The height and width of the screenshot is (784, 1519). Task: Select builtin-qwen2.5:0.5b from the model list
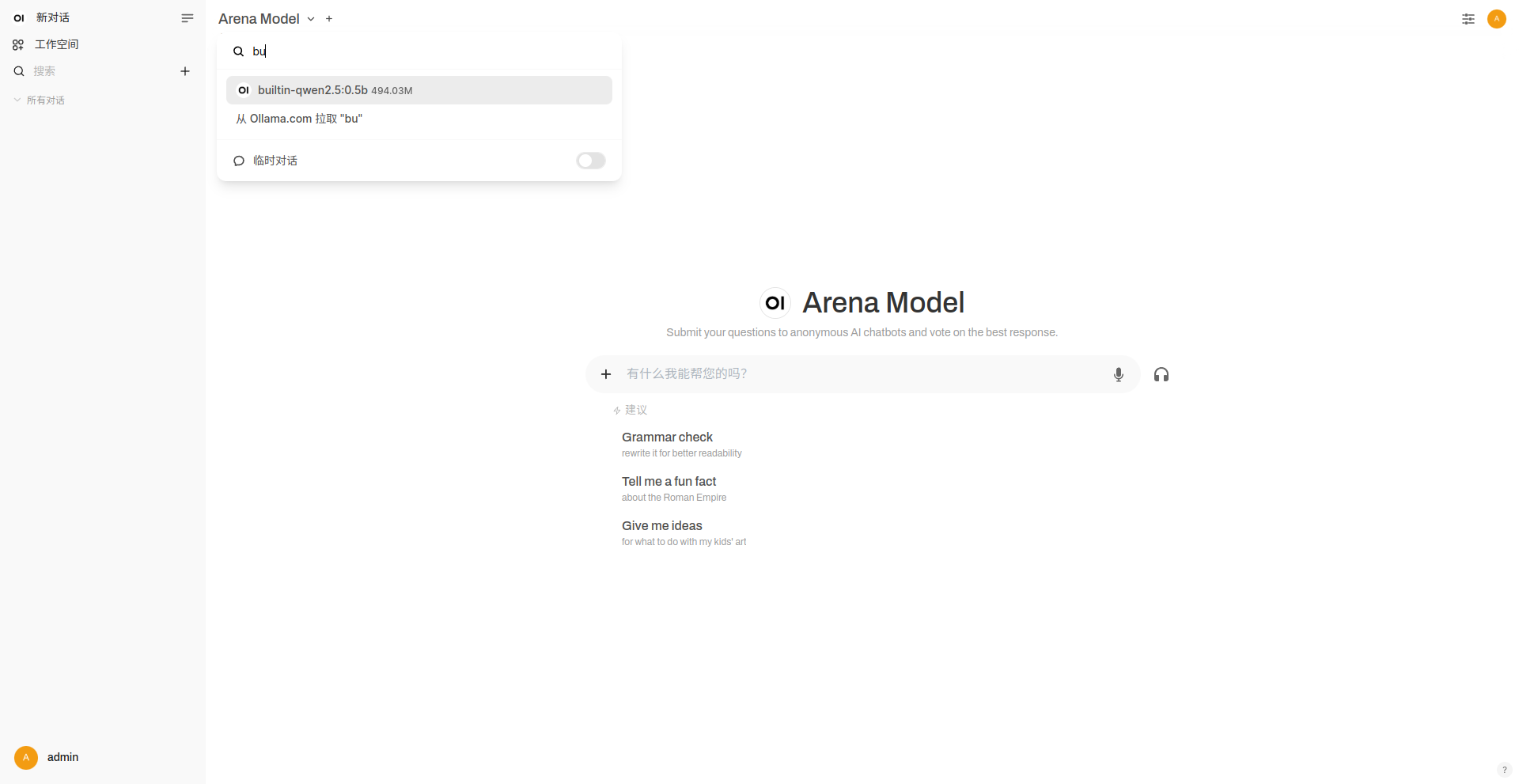pyautogui.click(x=419, y=90)
